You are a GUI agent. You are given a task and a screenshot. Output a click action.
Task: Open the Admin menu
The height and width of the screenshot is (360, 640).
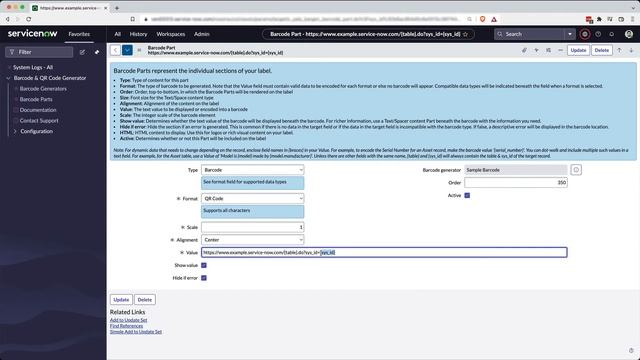tap(202, 34)
